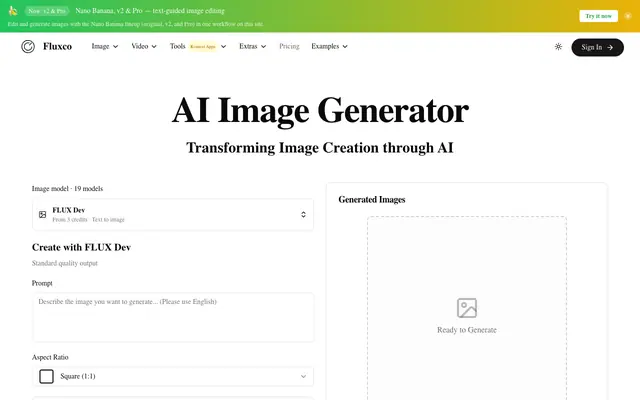
Task: Click the 'Image model · 19 models' label
Action: [x=67, y=189]
